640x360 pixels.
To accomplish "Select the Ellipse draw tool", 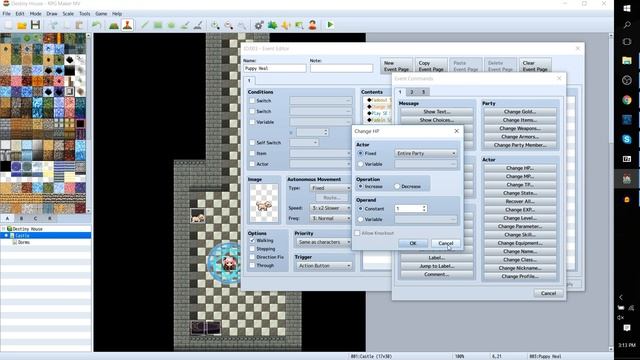I will point(171,25).
